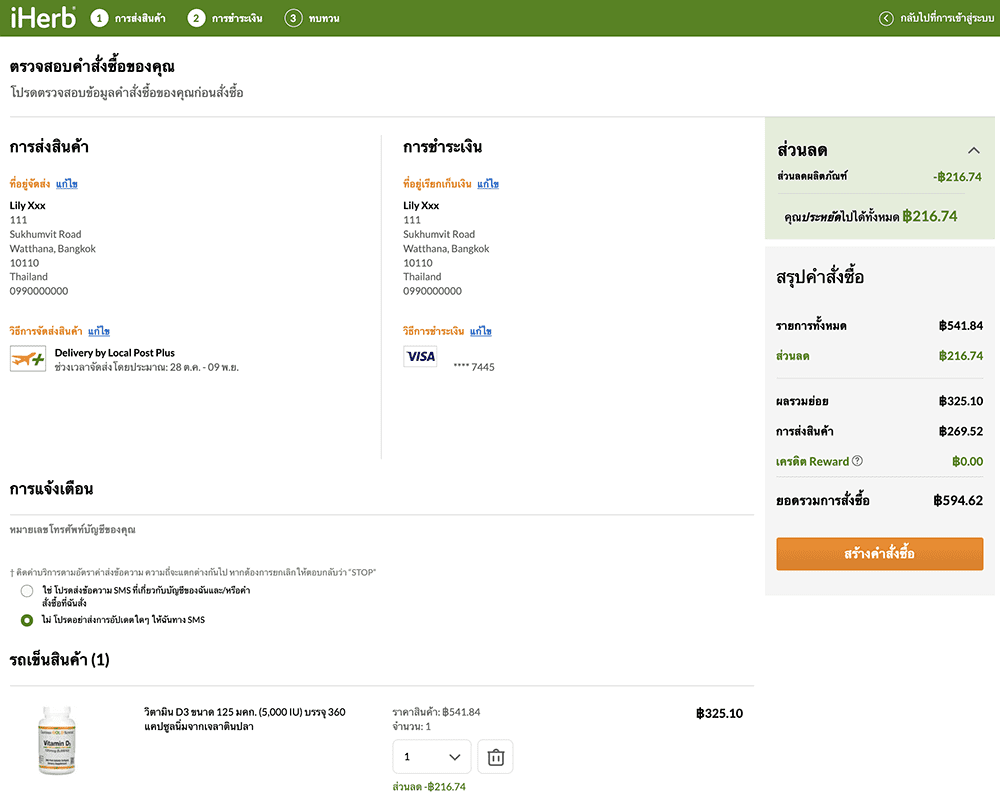The image size is (1000, 804).
Task: Edit the billing address link
Action: tap(488, 184)
